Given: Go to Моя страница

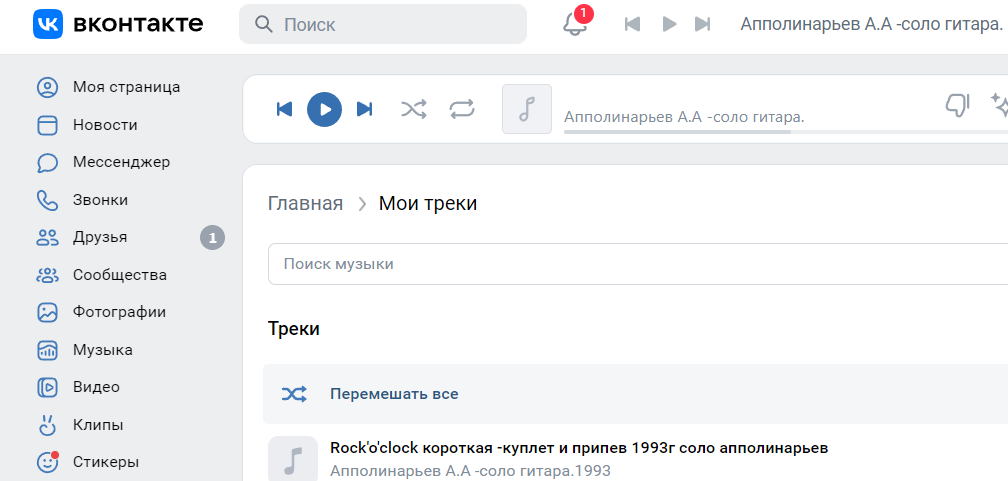Looking at the screenshot, I should click(x=127, y=87).
